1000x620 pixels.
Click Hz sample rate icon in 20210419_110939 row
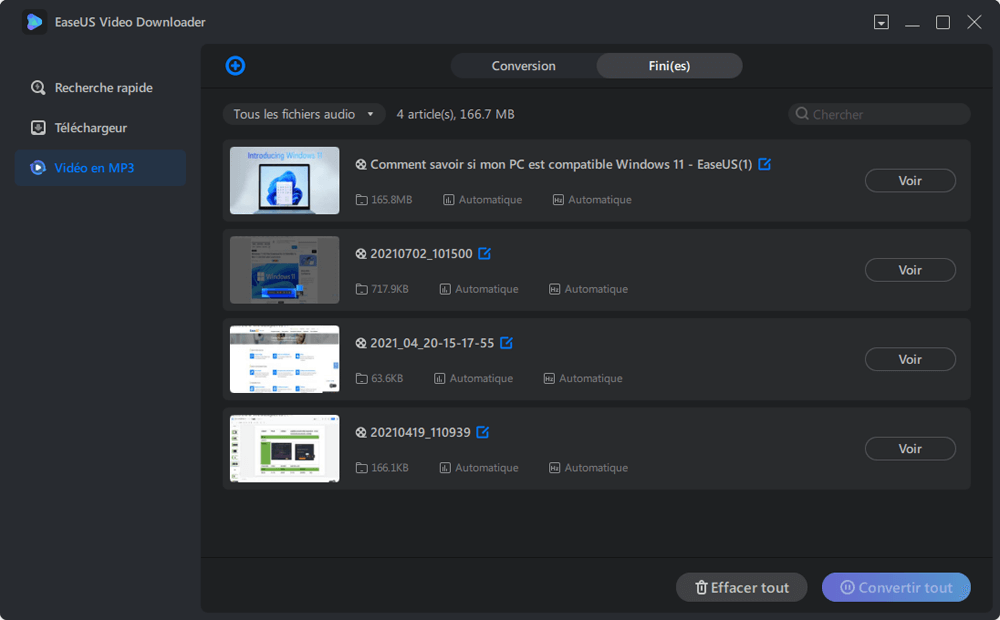tap(554, 468)
